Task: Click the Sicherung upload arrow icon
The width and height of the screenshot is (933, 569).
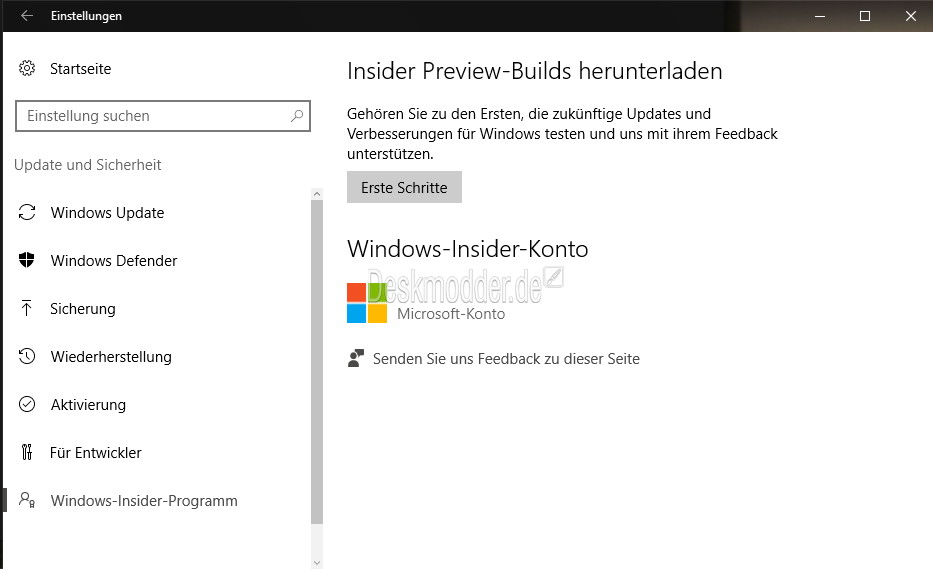Action: [27, 308]
